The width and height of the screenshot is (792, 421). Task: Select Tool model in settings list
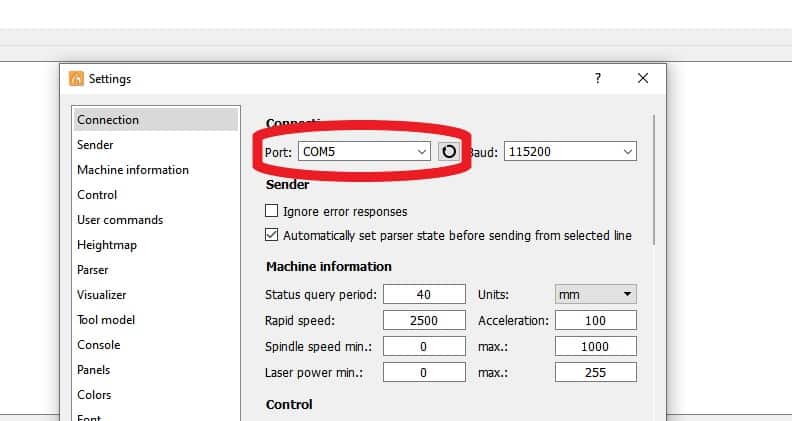[x=156, y=320]
